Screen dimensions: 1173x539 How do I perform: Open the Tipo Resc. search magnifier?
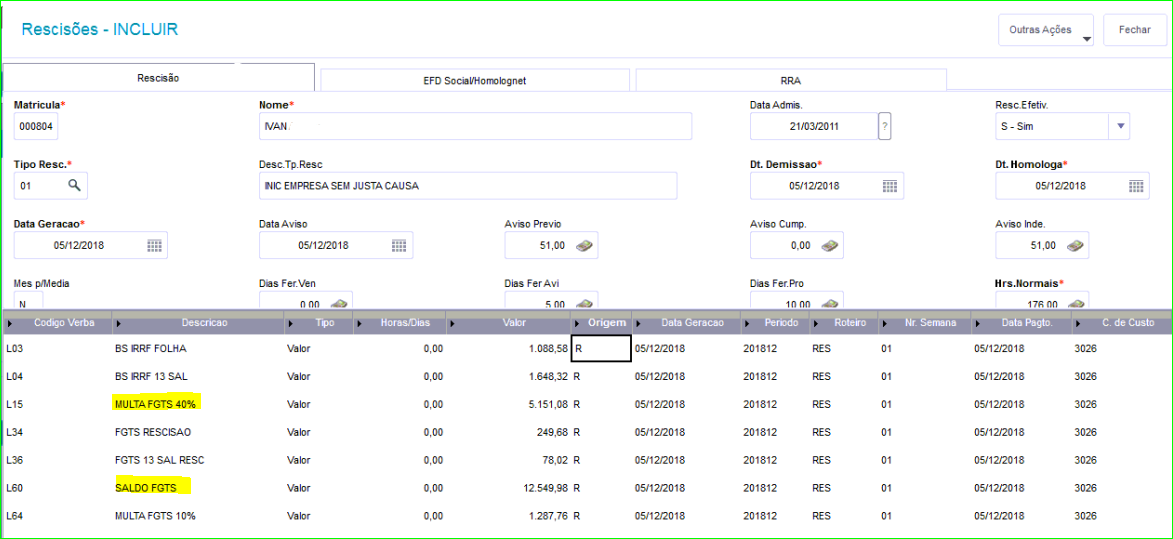point(74,185)
